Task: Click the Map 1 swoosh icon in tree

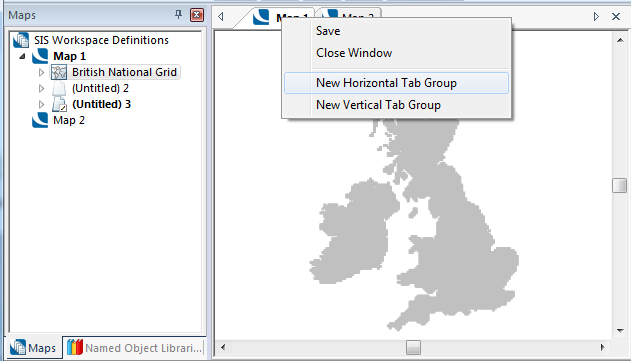Action: click(40, 56)
